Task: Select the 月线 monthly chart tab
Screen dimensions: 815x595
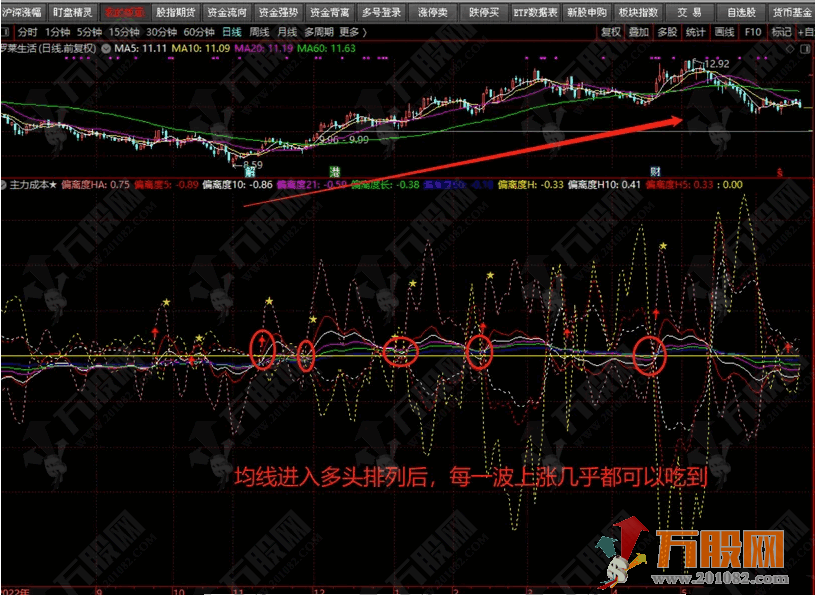Action: point(287,32)
